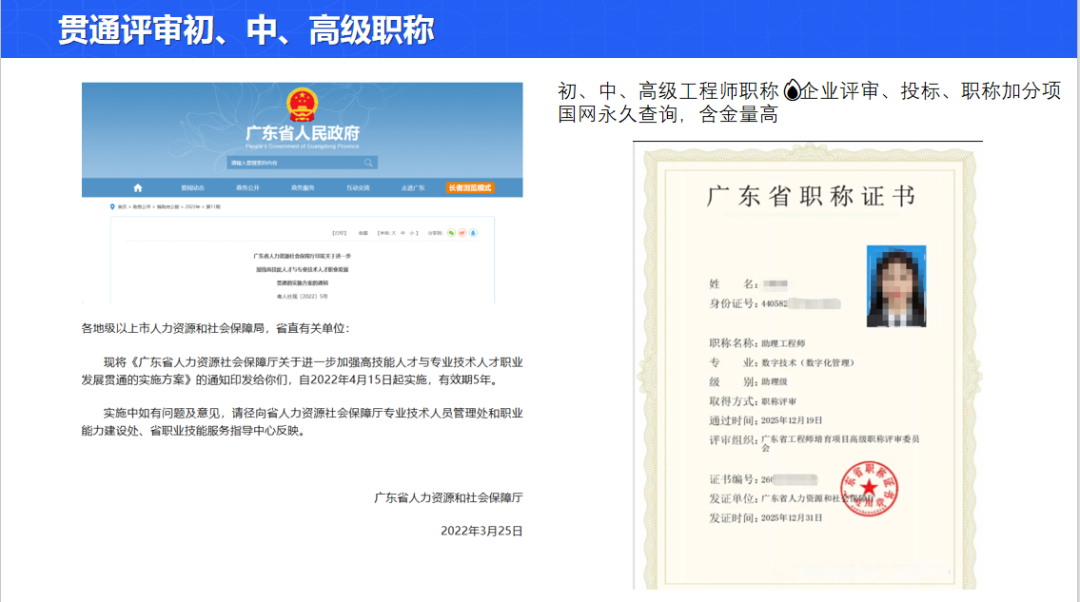
Task: Click the paragraph starting 实施中如有问题及意见
Action: tap(302, 422)
